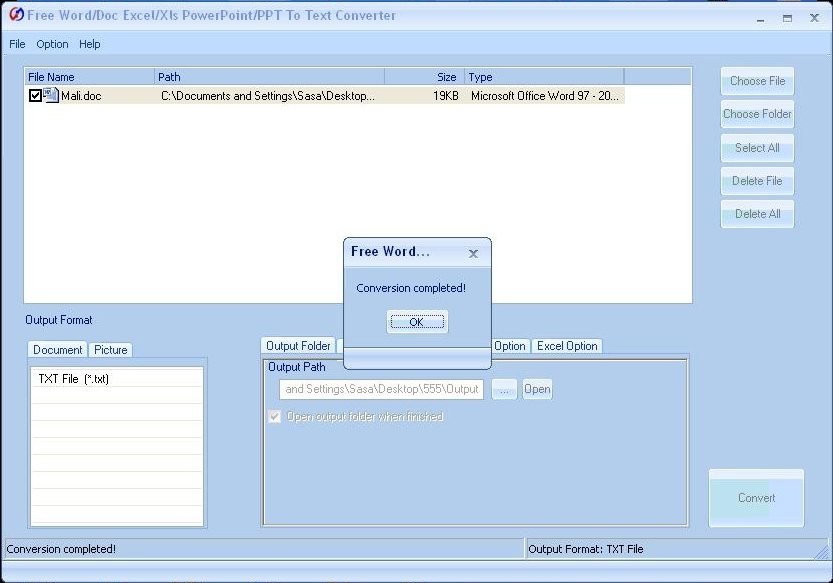Open the Help menu

(89, 44)
